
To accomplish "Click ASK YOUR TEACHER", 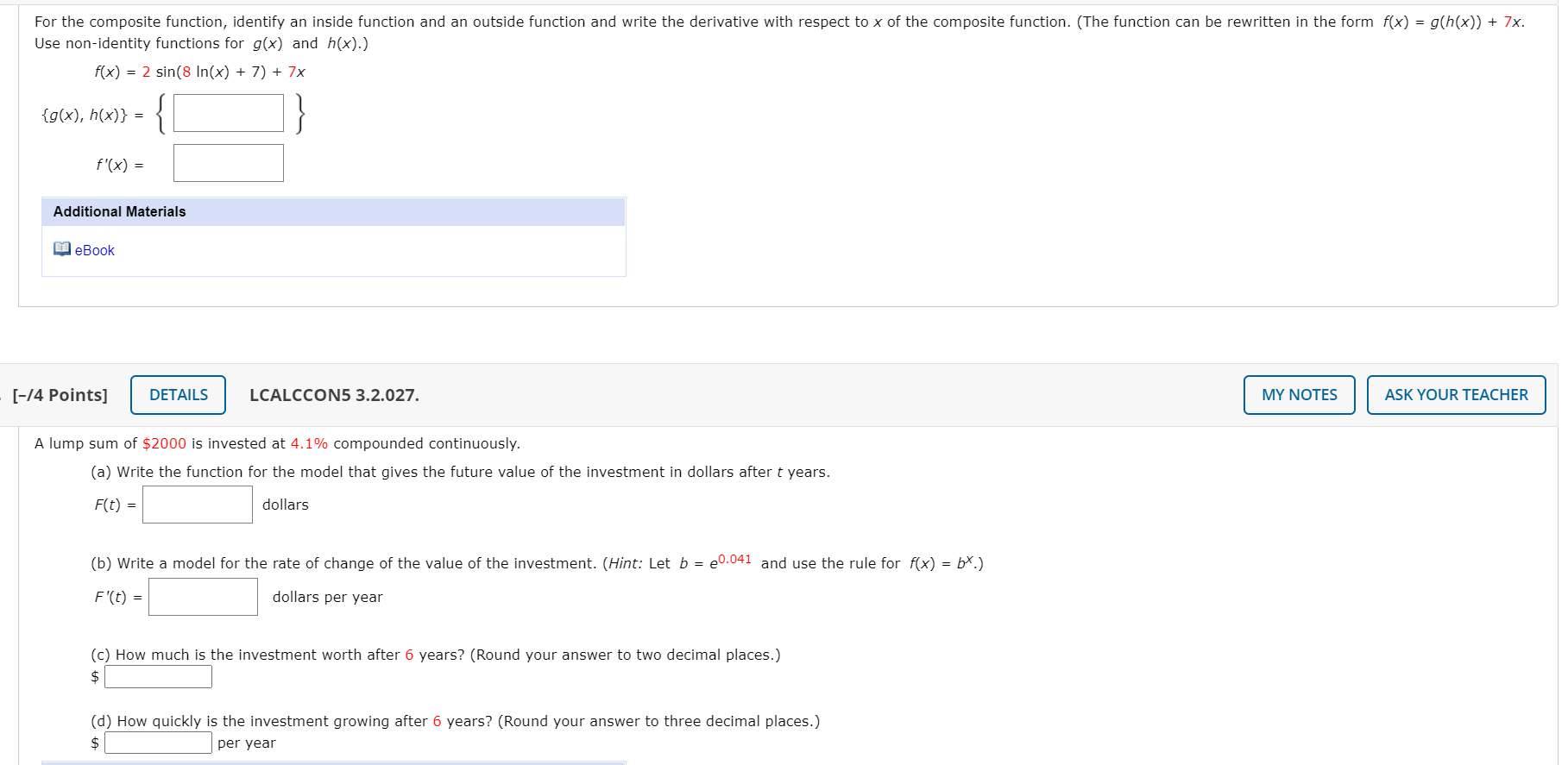I will (x=1456, y=394).
